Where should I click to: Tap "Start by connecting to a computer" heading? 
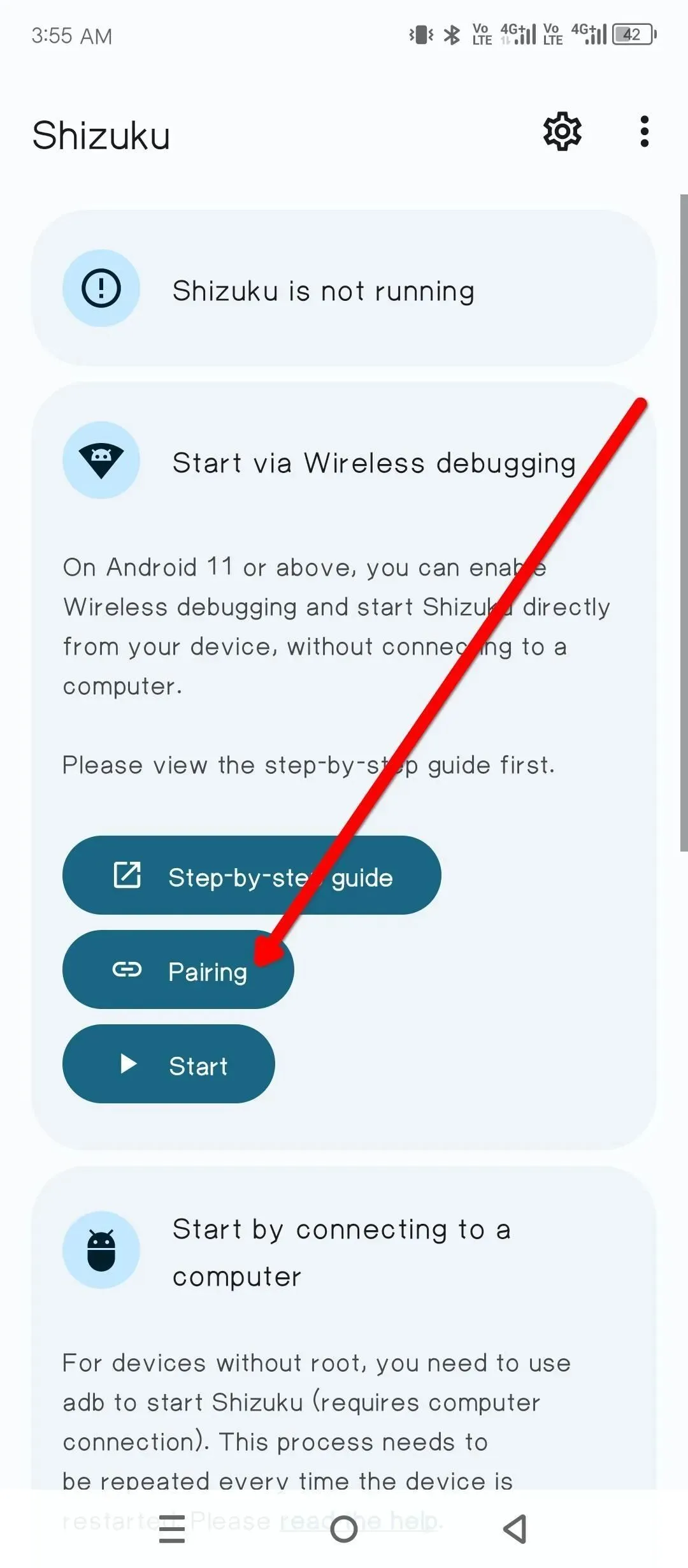point(341,1252)
